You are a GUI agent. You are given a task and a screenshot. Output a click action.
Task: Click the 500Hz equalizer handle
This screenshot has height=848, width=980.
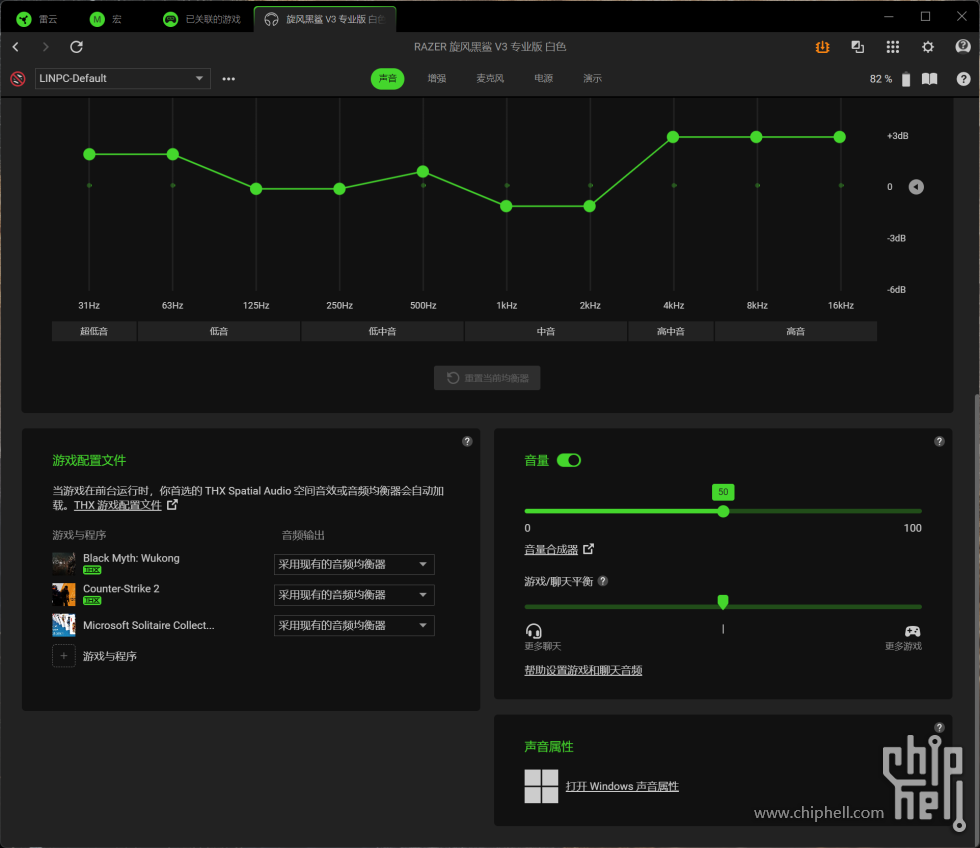click(x=423, y=171)
